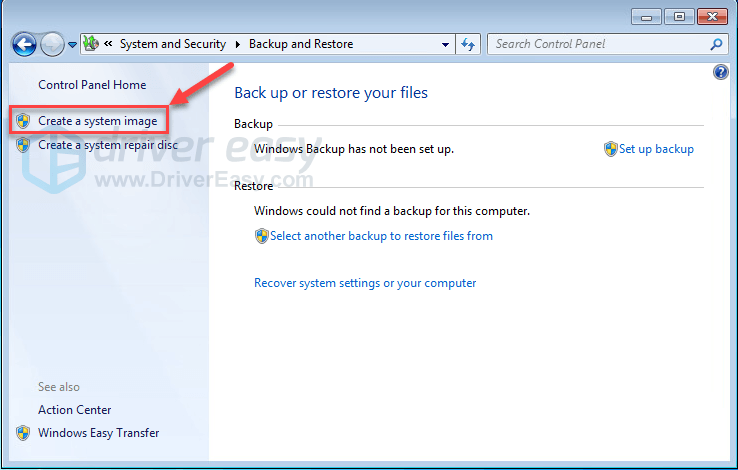The image size is (738, 470).
Task: Open the address bar history dropdown
Action: (x=445, y=45)
